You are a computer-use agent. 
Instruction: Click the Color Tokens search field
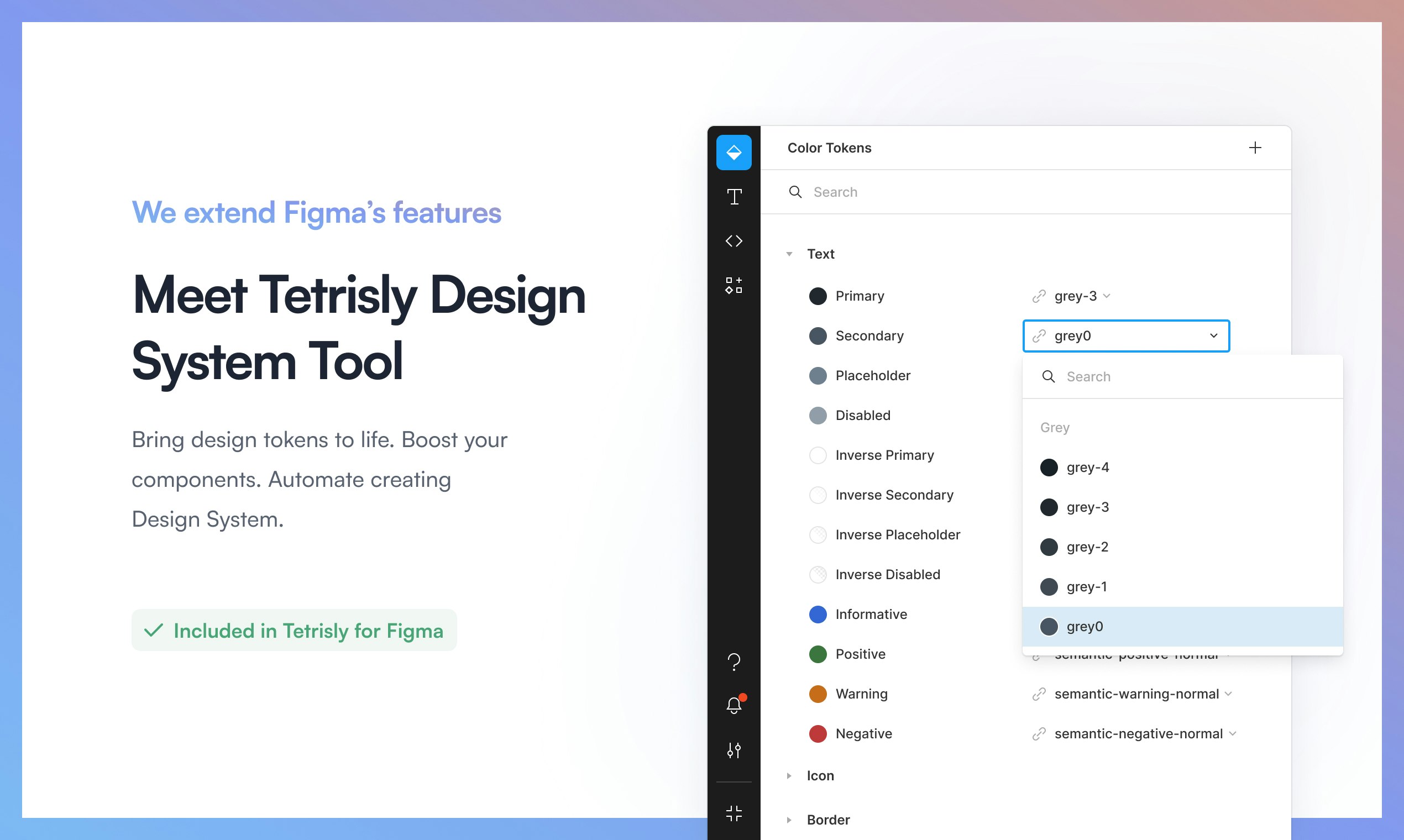click(1019, 192)
